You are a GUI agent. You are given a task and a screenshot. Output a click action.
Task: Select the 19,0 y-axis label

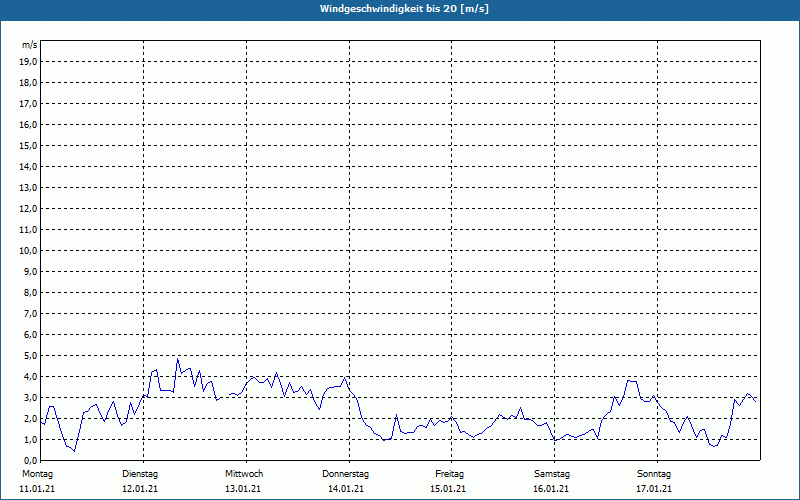pyautogui.click(x=29, y=61)
